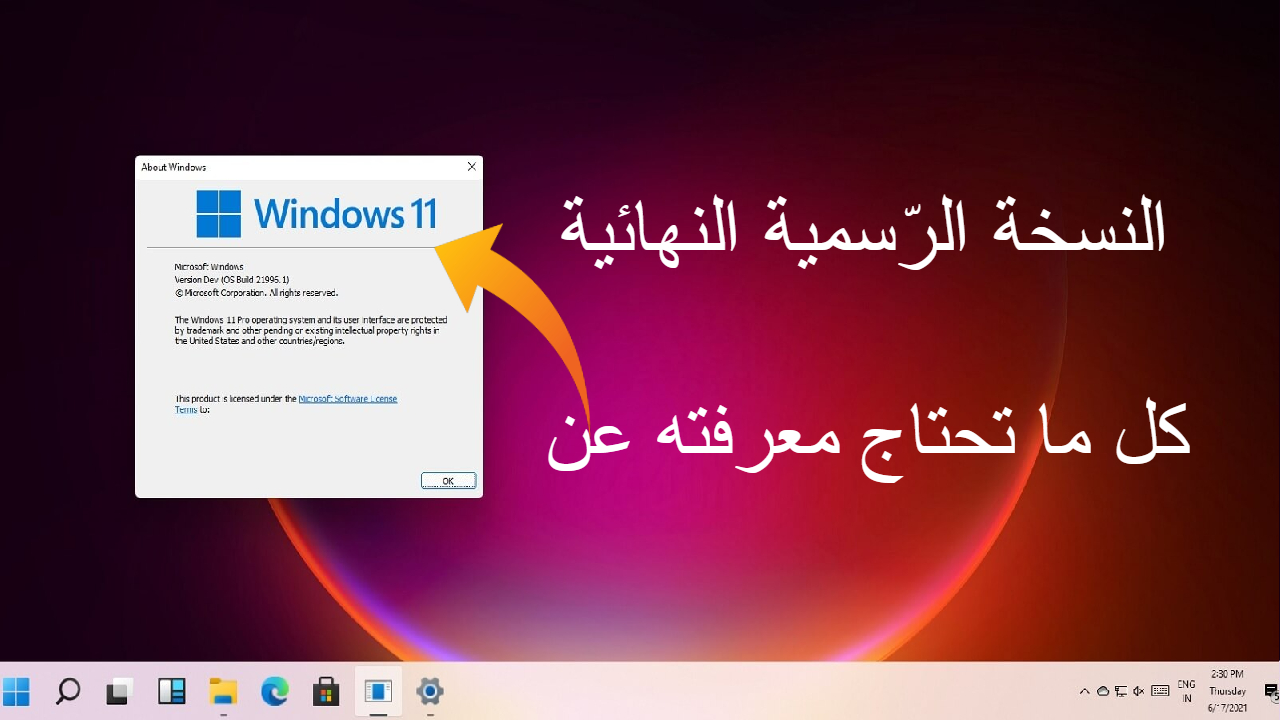Click the "About Windows" title bar text
The height and width of the screenshot is (720, 1280).
click(x=174, y=167)
